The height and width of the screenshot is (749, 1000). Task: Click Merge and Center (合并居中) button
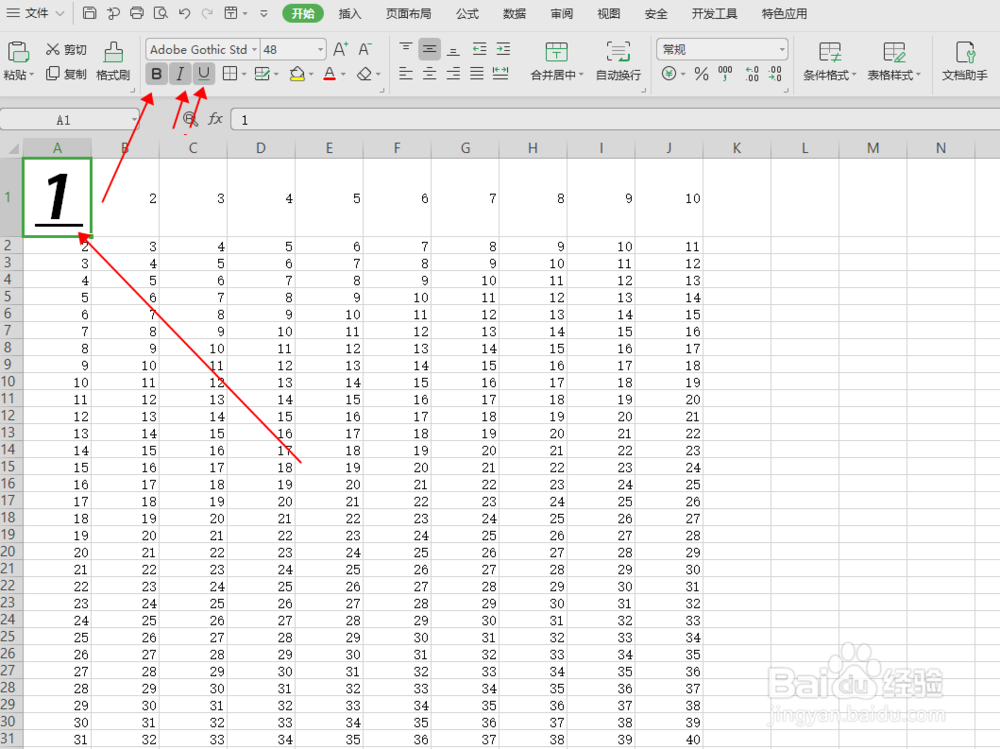(557, 62)
